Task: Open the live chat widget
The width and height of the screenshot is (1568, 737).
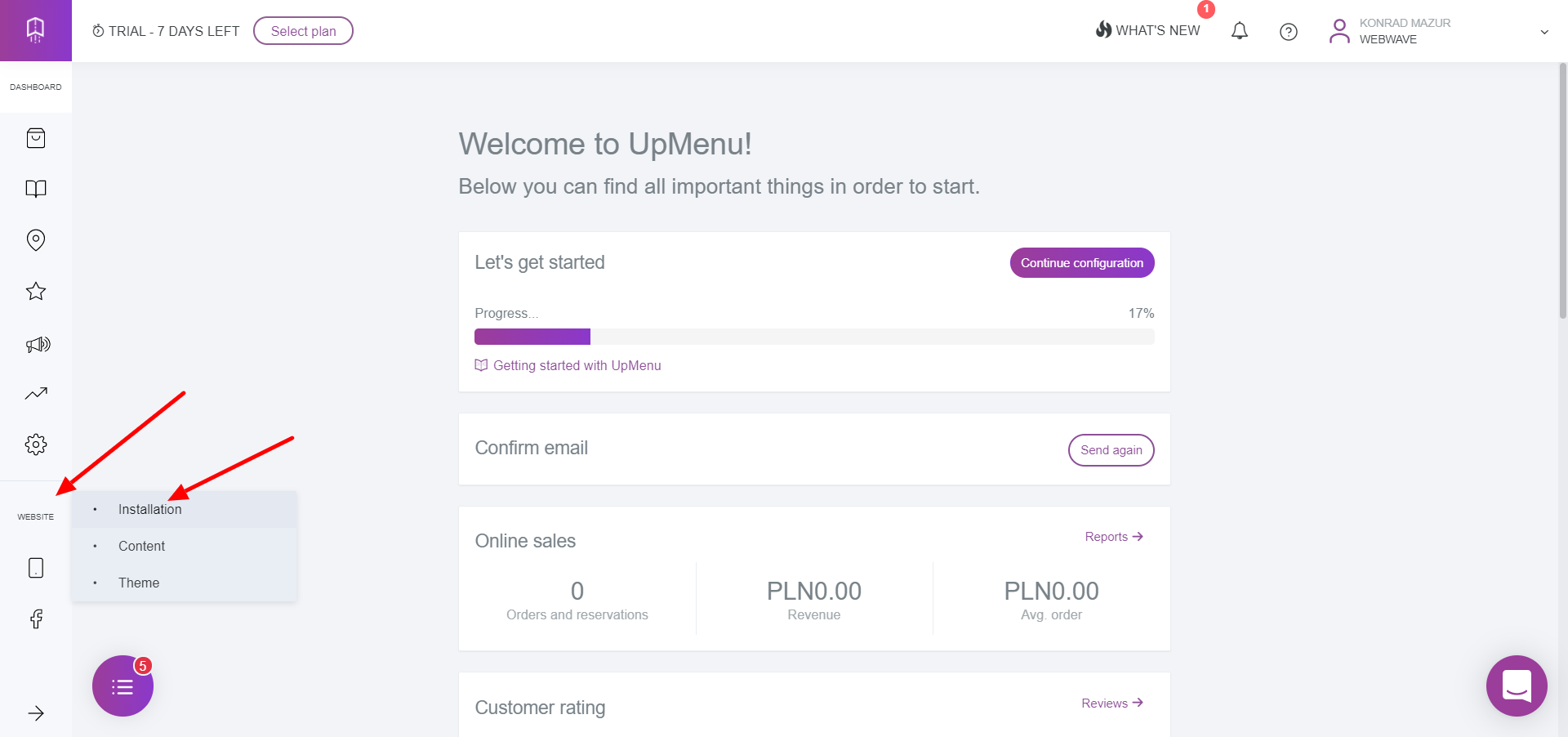Action: click(x=1517, y=686)
